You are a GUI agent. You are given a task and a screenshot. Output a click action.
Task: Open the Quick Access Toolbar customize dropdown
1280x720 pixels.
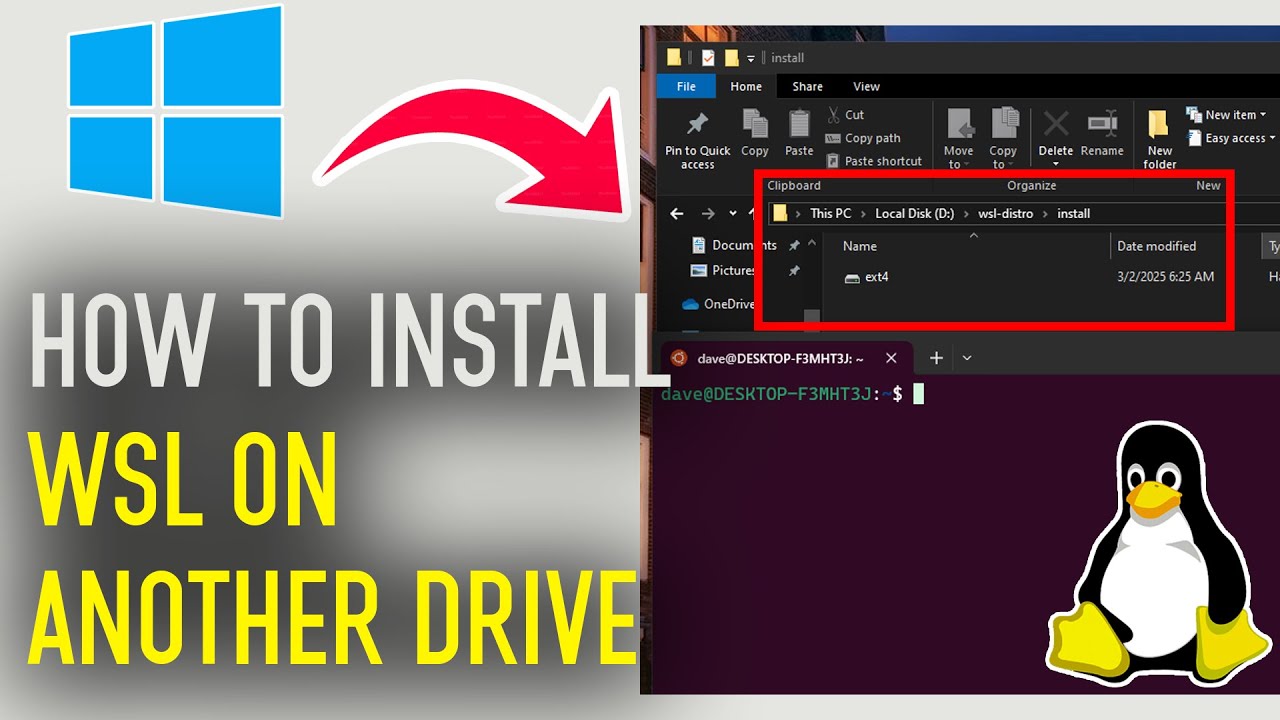(751, 58)
